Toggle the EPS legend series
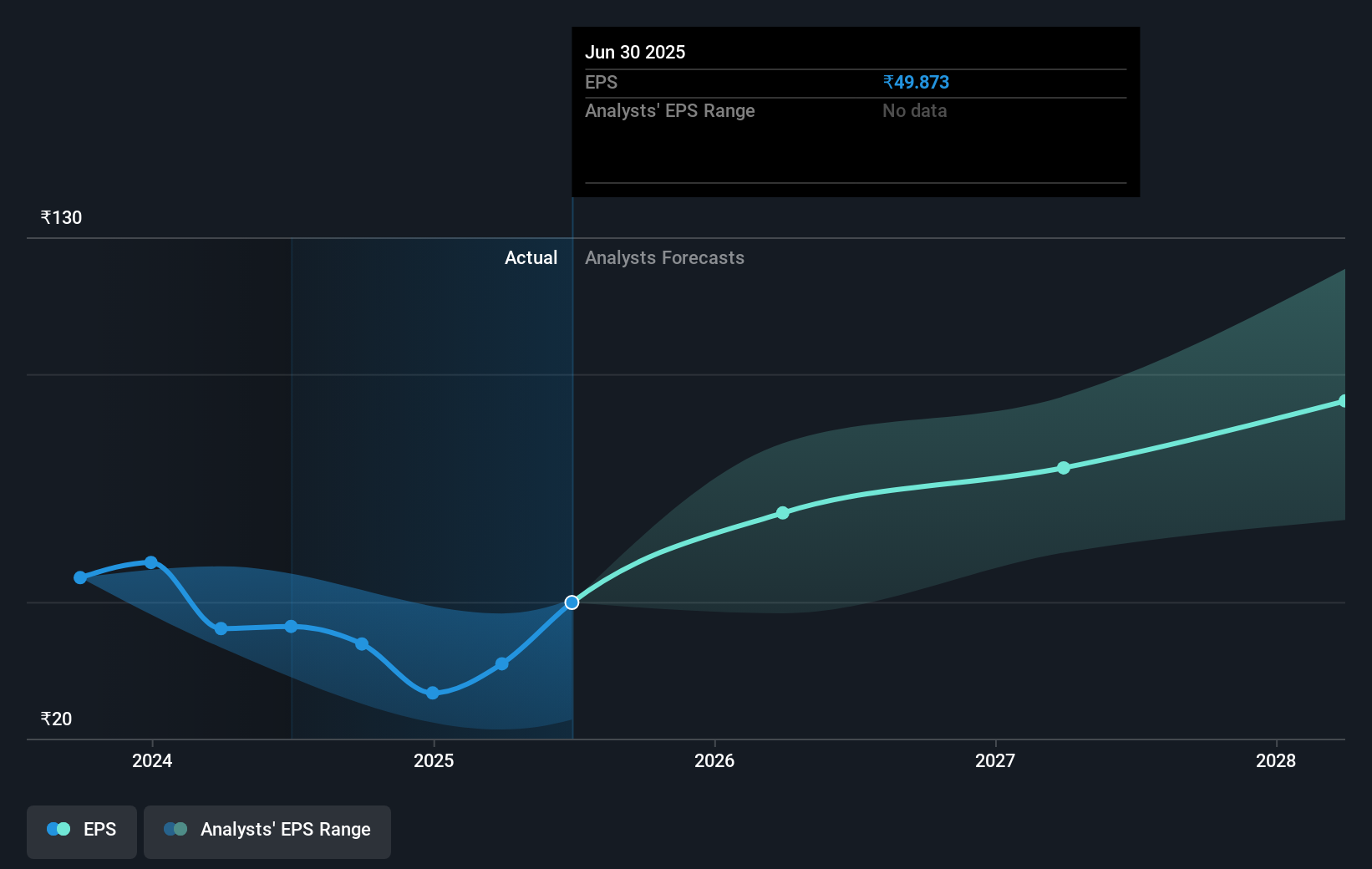The width and height of the screenshot is (1372, 869). [x=82, y=830]
